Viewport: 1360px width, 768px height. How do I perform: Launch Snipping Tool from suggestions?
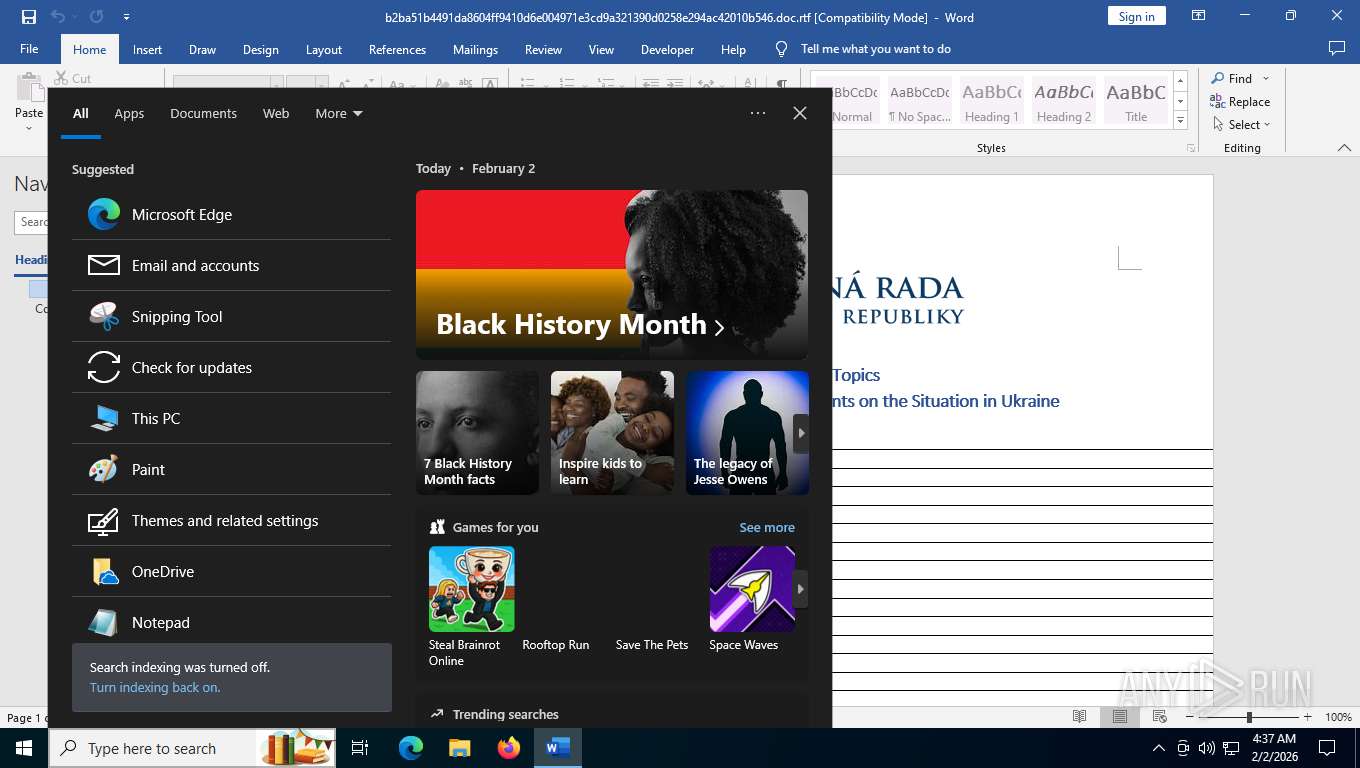click(231, 316)
